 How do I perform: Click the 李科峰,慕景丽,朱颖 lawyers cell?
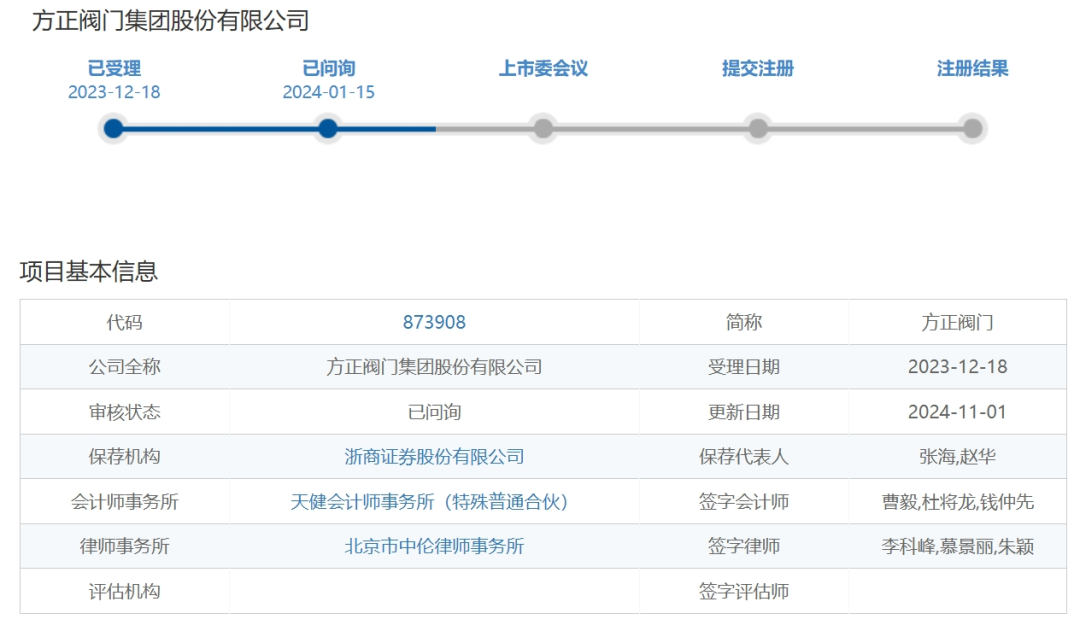pos(957,546)
